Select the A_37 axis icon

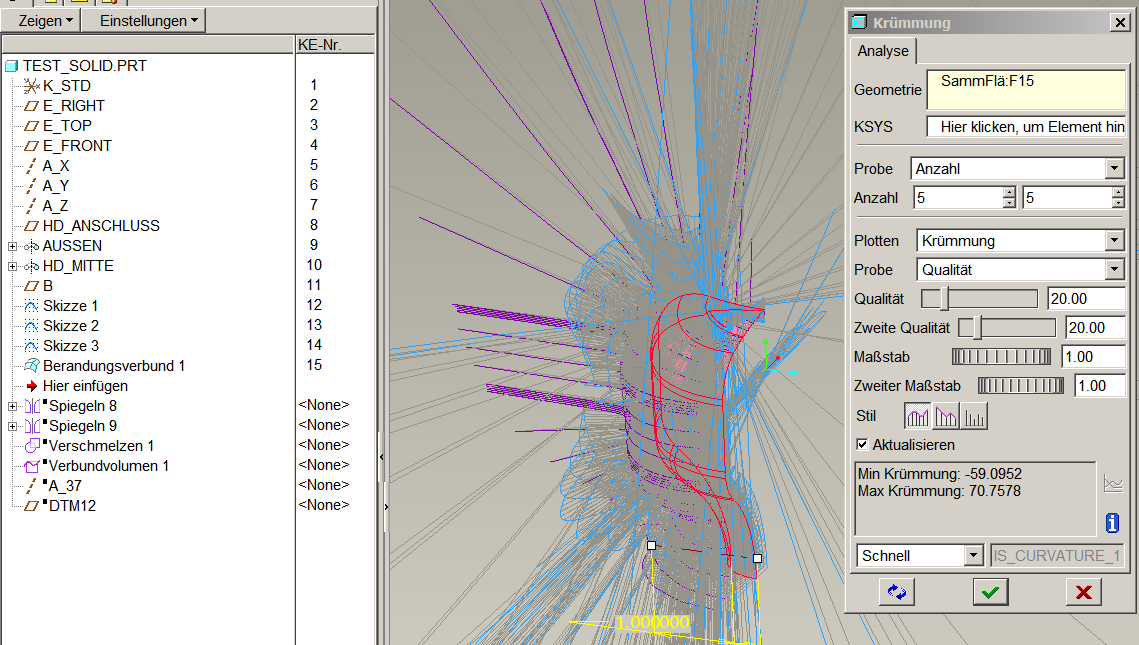tap(32, 486)
